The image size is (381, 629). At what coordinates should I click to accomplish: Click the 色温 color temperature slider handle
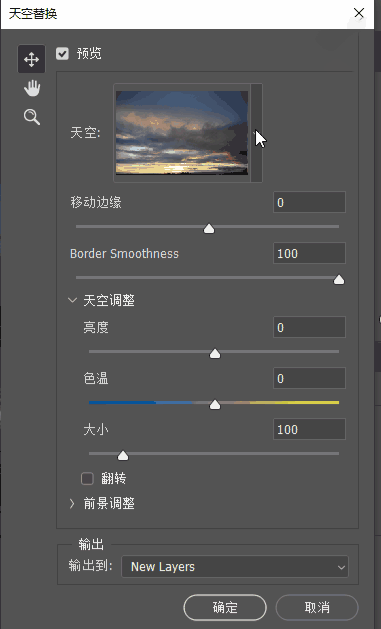215,404
